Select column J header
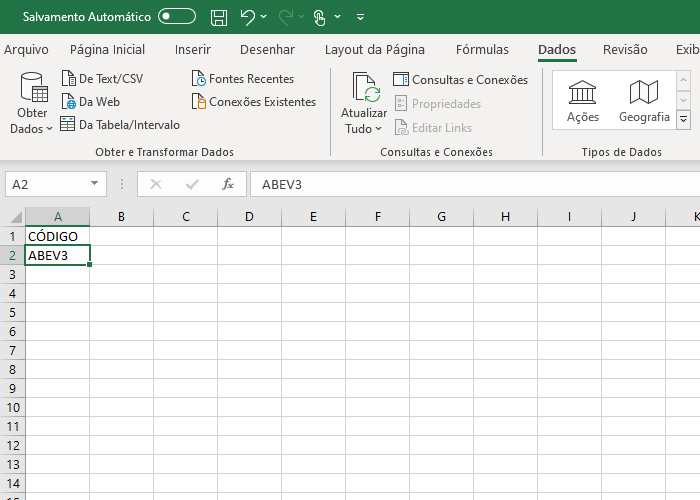The image size is (700, 500). coord(633,217)
